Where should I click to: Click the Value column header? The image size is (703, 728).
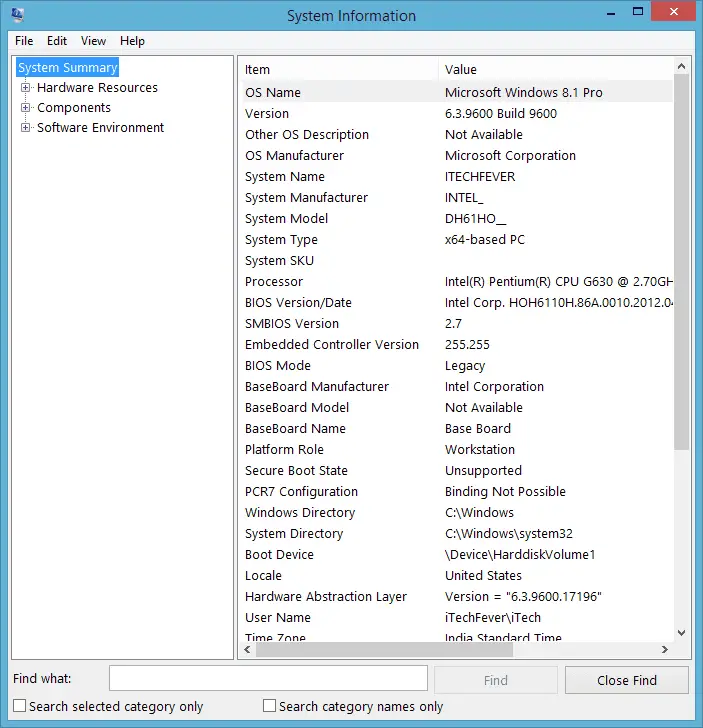click(x=556, y=69)
